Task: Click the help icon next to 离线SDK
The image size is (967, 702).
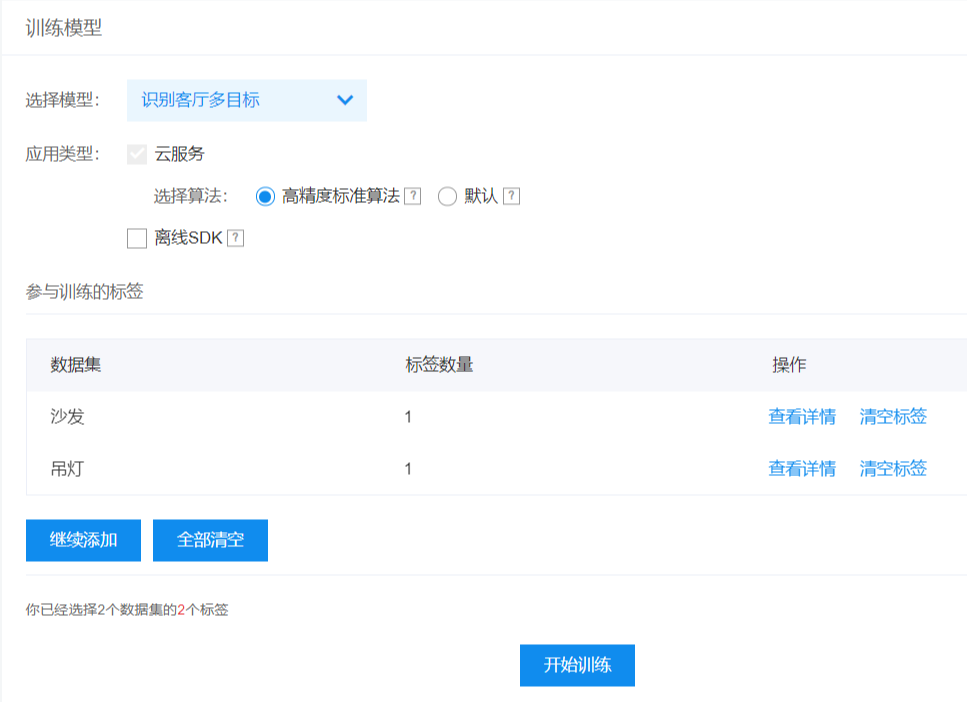Action: (x=236, y=238)
